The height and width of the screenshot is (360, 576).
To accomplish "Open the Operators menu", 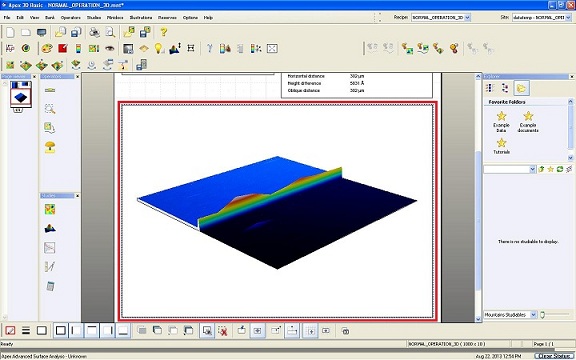I will point(71,18).
